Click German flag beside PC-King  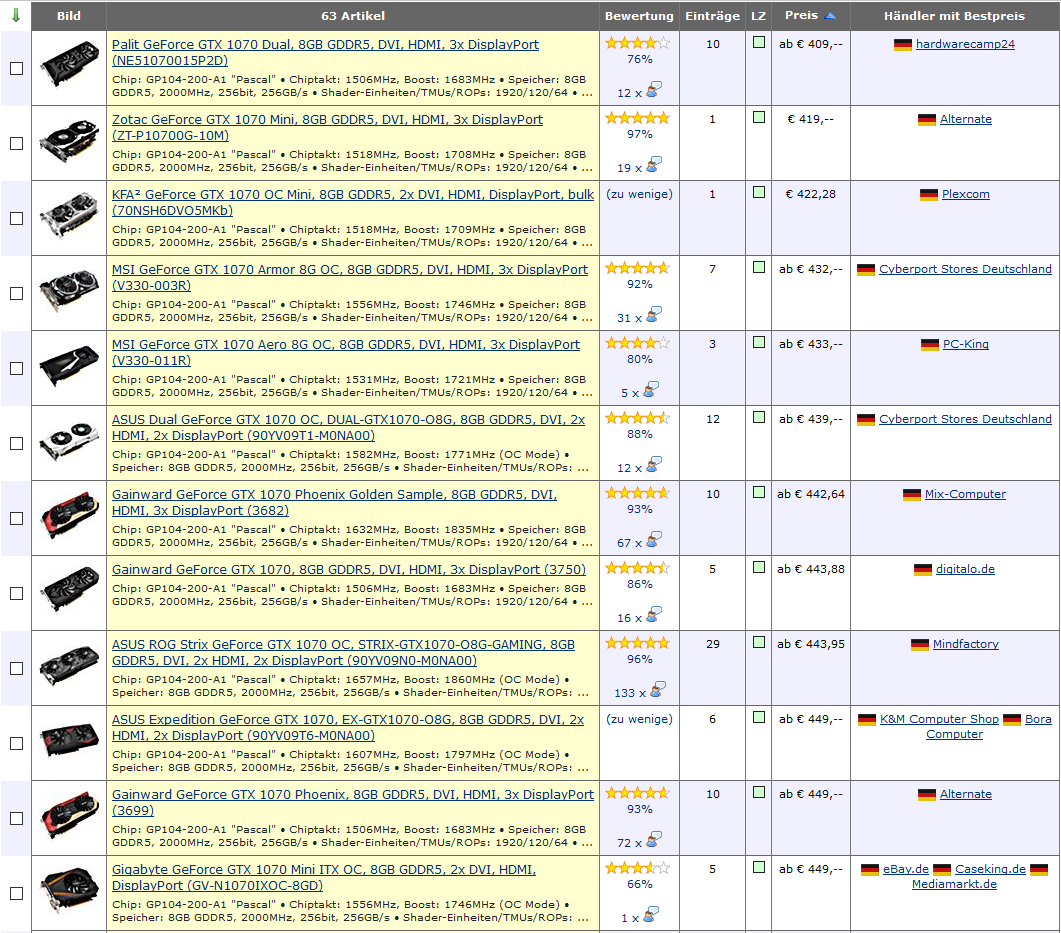[x=930, y=345]
